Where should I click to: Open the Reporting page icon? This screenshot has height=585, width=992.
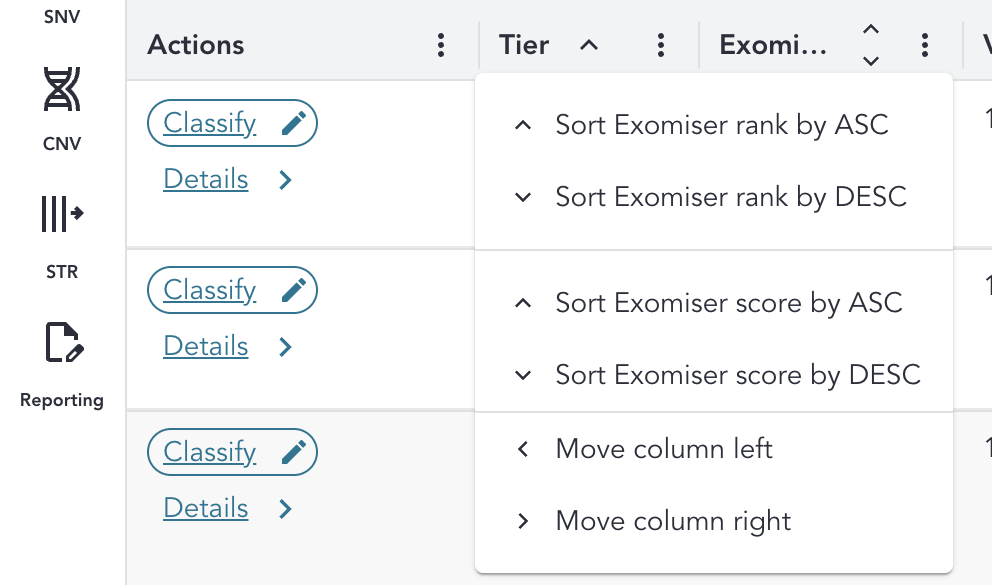click(62, 342)
